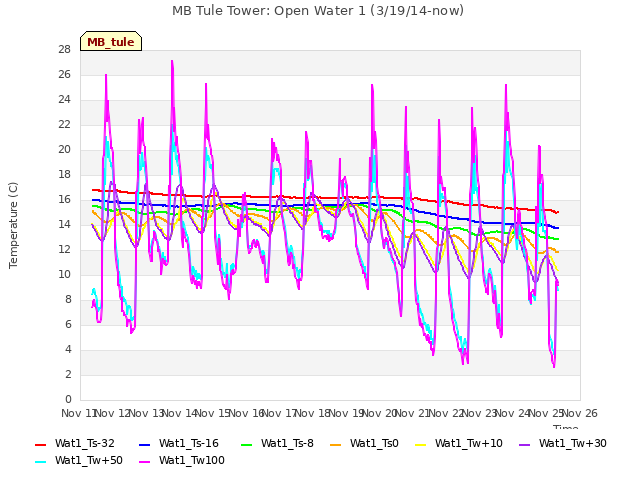The height and width of the screenshot is (480, 640).
Task: Click the Temperature (C) axis label
Action: tap(13, 225)
